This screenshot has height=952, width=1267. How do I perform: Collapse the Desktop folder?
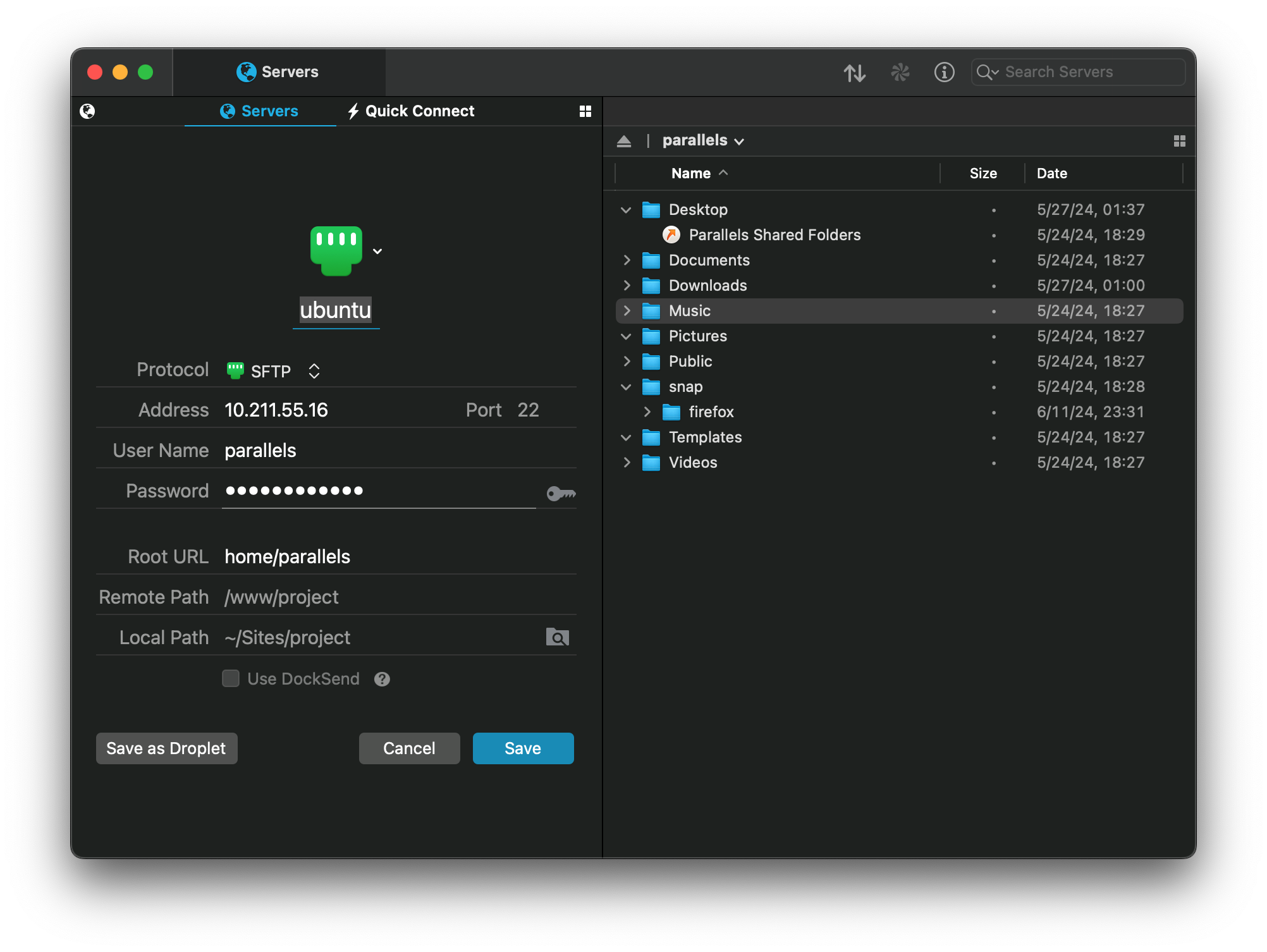tap(626, 210)
